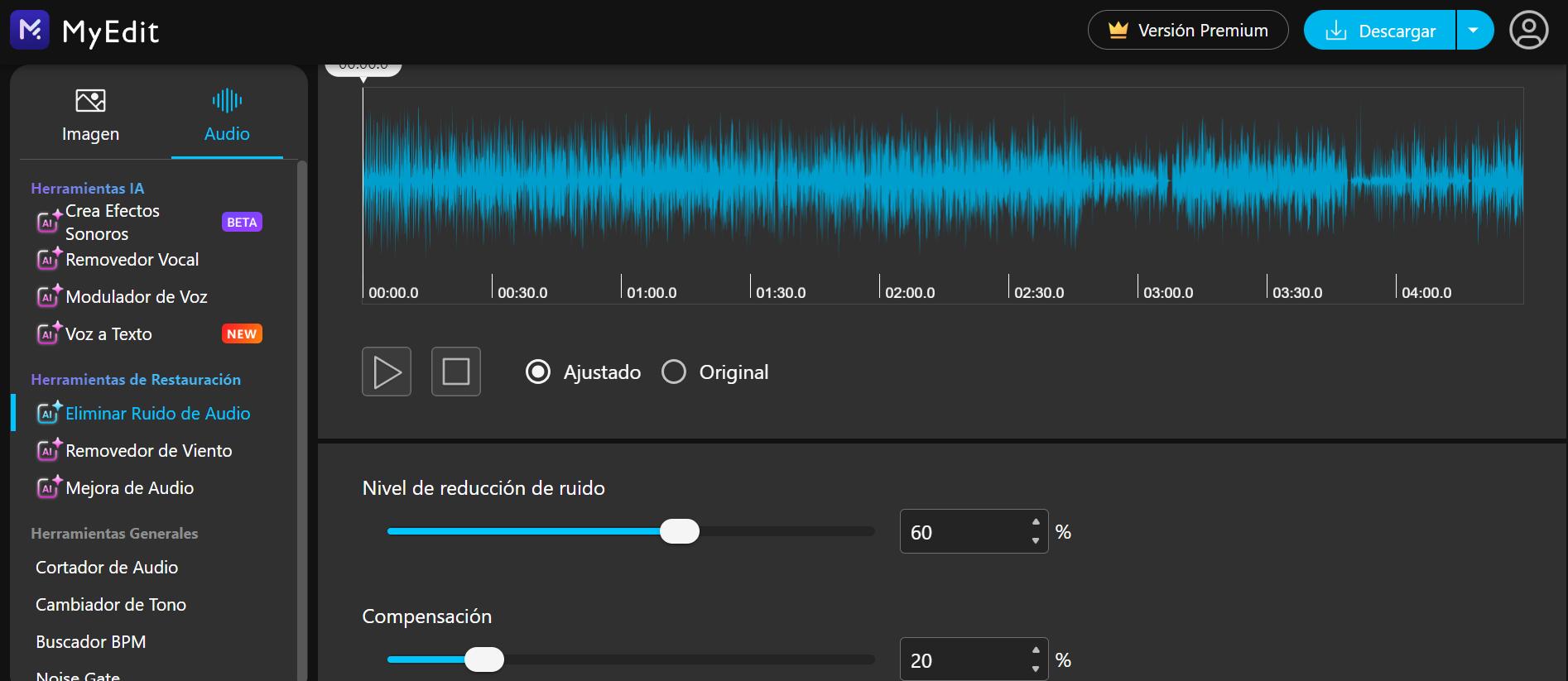Screen dimensions: 1568x681
Task: Click the AI icon beside Voz a Texto
Action: (49, 333)
